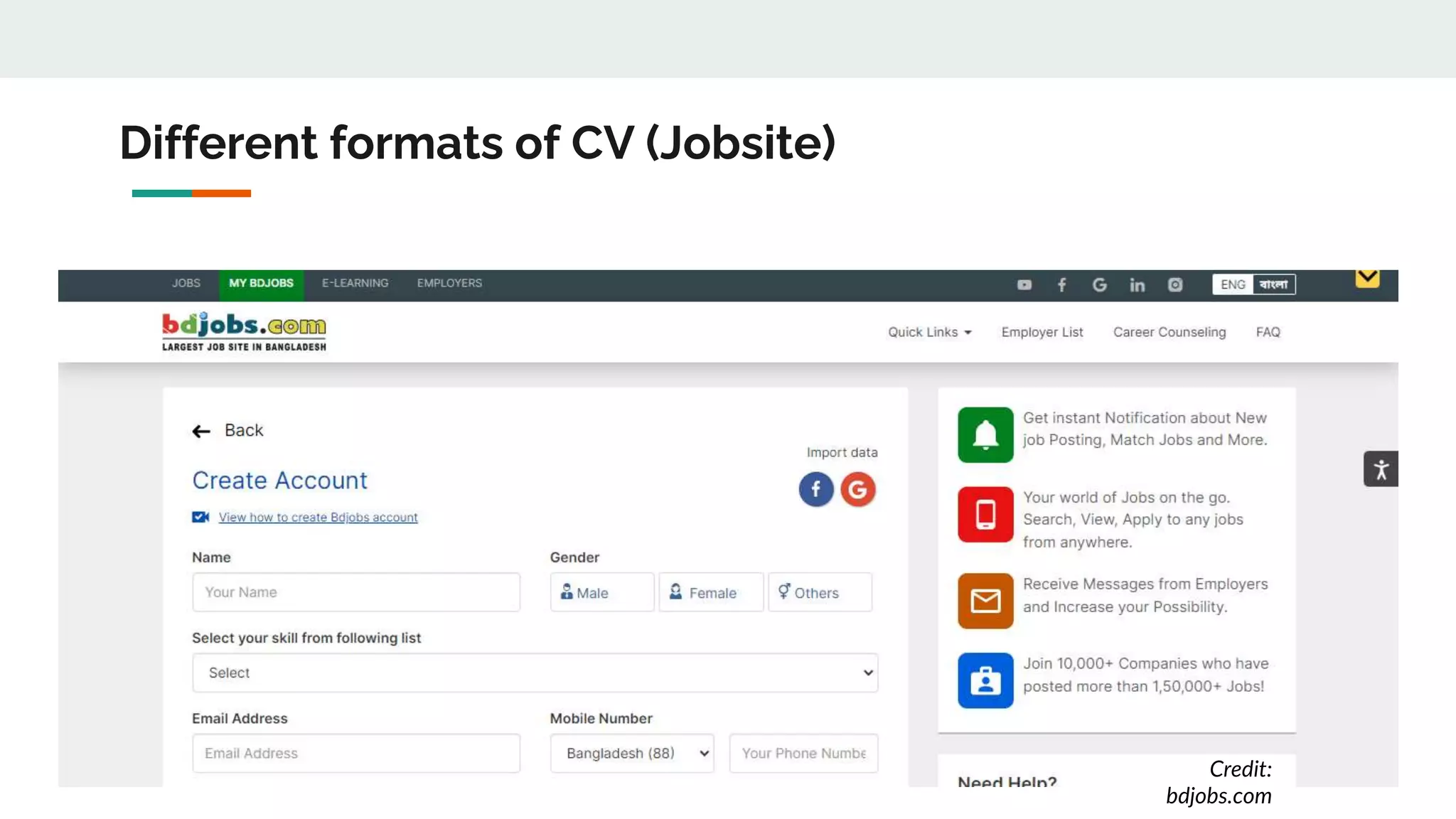
Task: Choose the Others gender option
Action: tap(819, 592)
